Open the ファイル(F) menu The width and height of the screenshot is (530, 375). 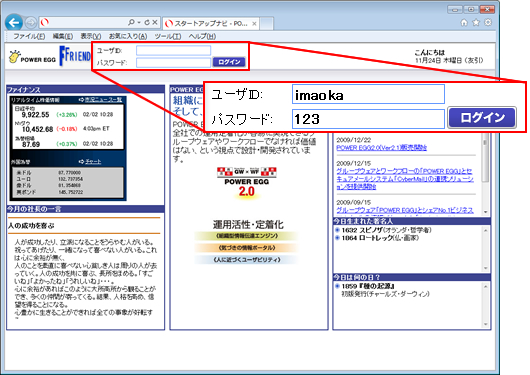[29, 36]
